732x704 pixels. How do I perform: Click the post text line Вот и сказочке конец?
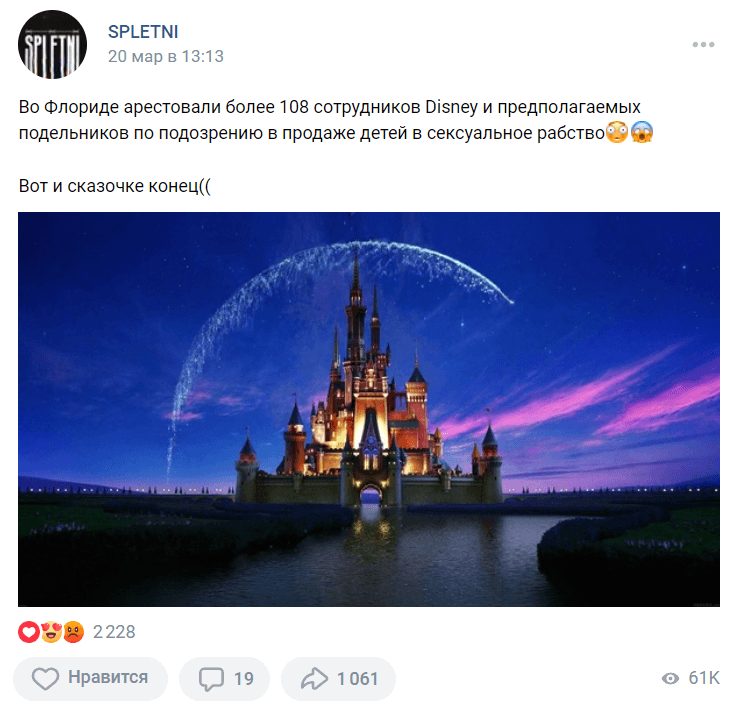[115, 186]
